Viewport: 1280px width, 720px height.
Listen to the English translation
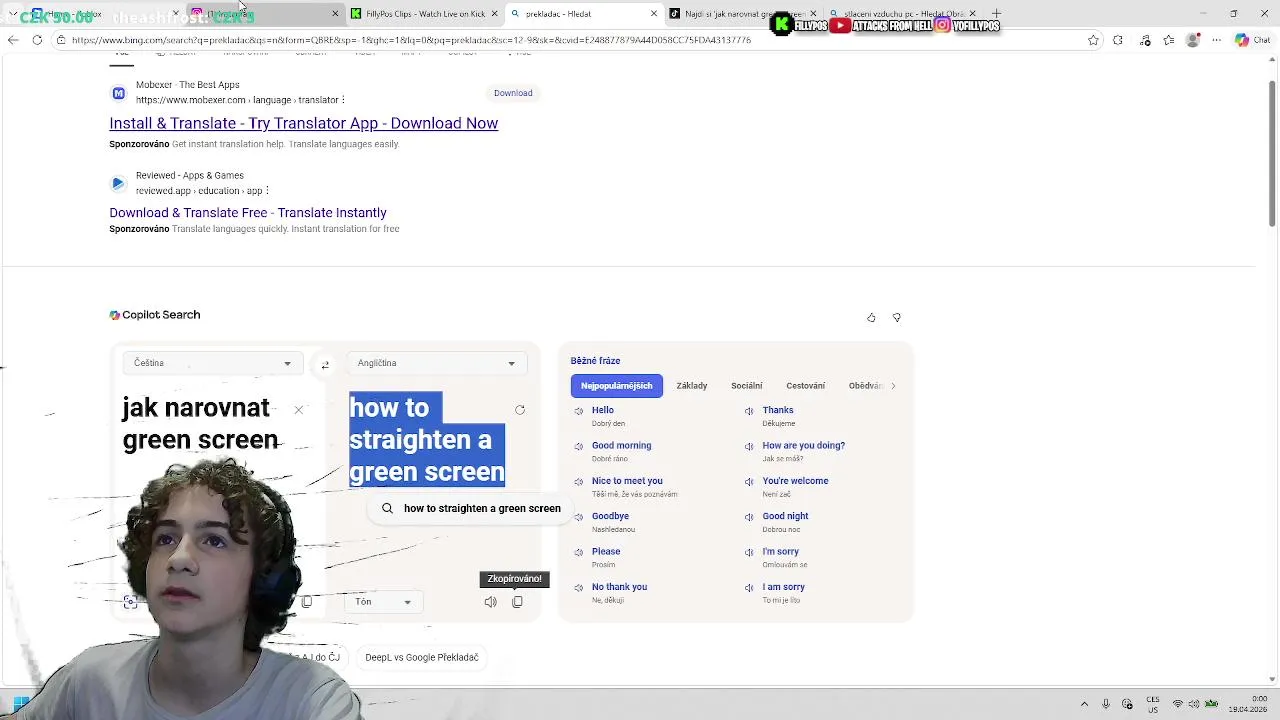pyautogui.click(x=490, y=602)
